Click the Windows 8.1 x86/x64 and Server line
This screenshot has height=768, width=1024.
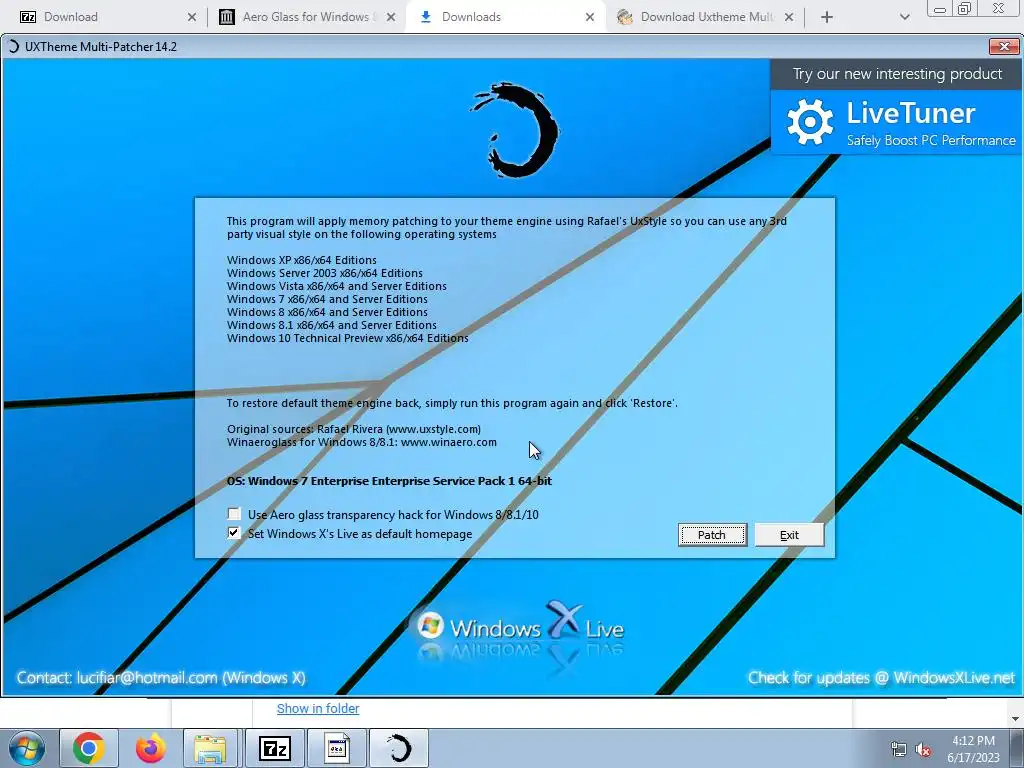[x=332, y=325]
